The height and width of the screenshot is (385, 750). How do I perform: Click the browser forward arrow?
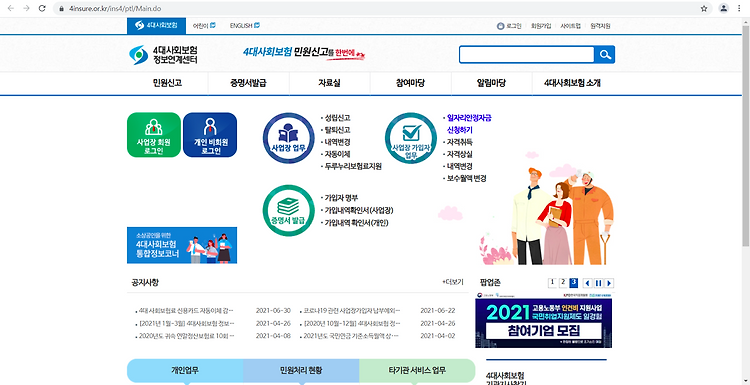[x=26, y=8]
